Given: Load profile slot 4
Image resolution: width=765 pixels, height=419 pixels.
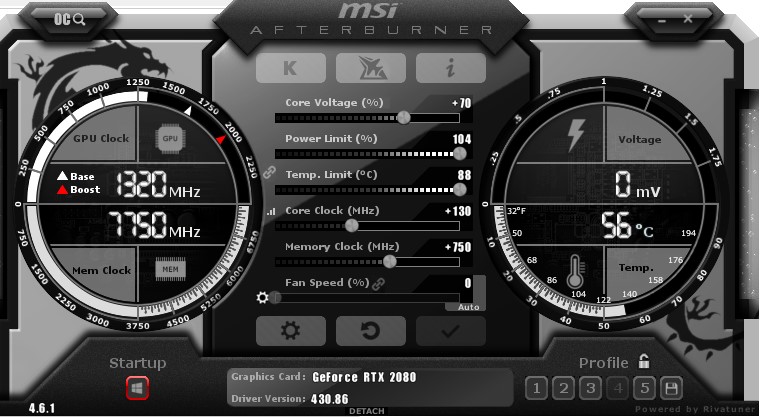Looking at the screenshot, I should click(618, 388).
